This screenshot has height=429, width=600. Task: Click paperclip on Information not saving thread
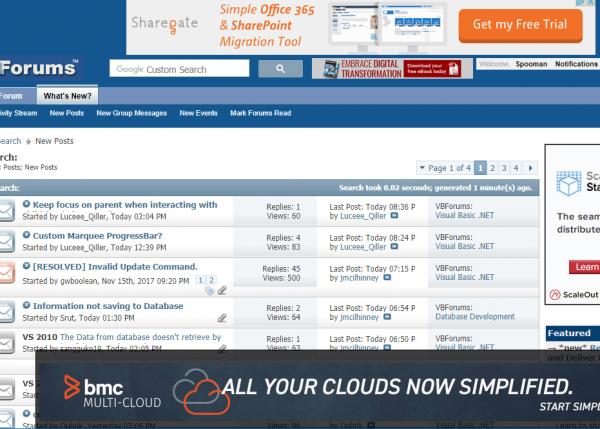point(222,318)
